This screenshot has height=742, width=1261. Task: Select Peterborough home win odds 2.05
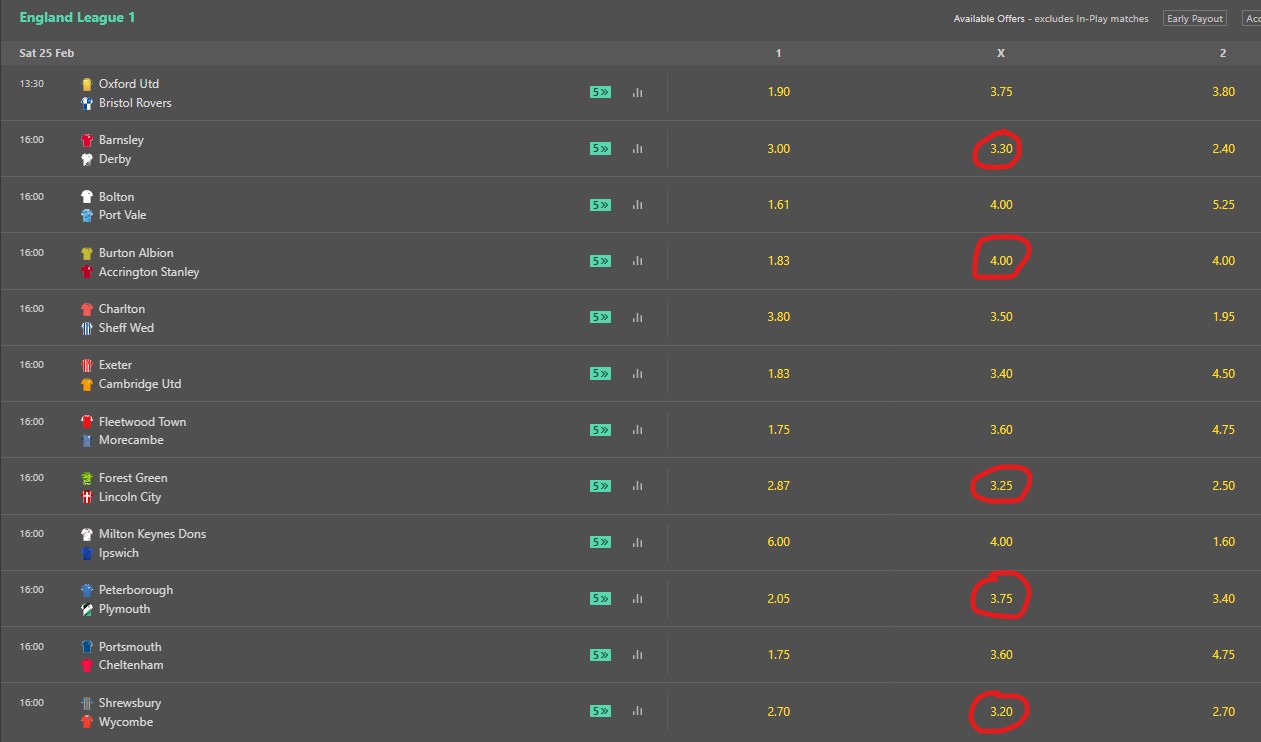coord(778,599)
